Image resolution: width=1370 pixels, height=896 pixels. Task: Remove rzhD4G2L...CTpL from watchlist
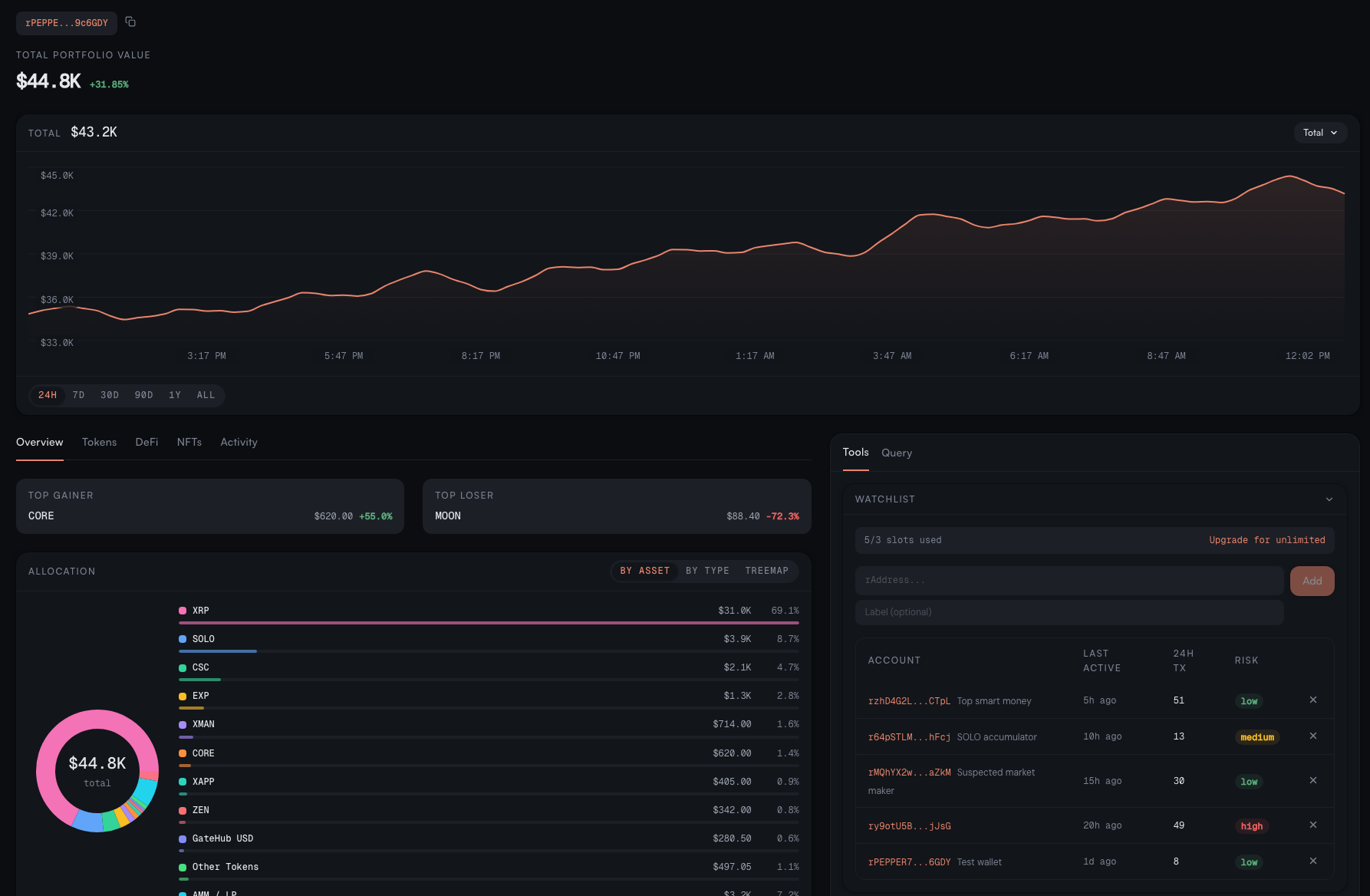pos(1313,700)
